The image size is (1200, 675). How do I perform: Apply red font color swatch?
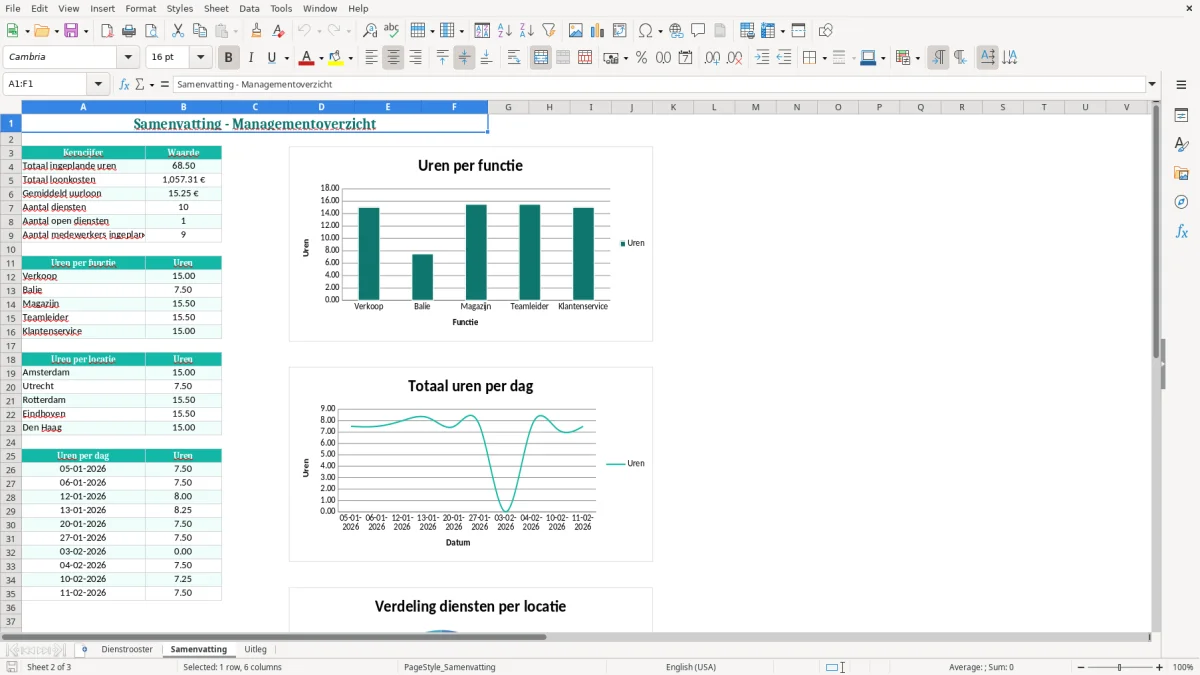coord(308,58)
